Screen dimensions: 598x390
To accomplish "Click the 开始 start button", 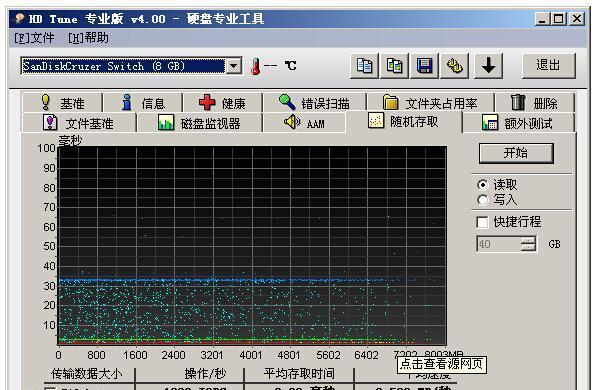I will [x=516, y=153].
